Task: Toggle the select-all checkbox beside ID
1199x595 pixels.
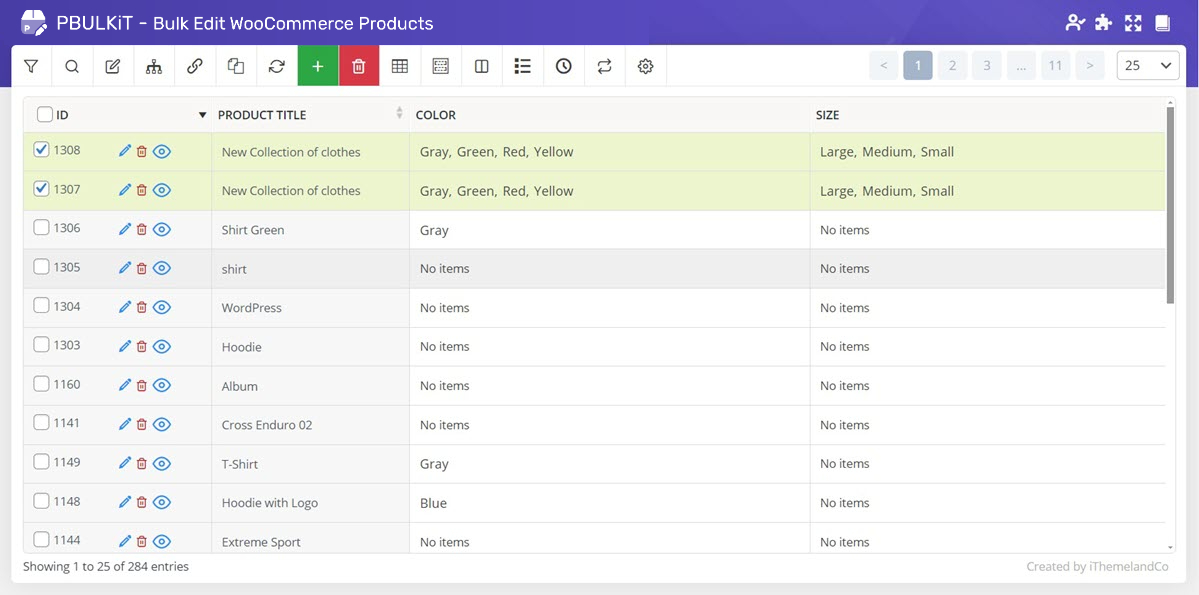Action: tap(44, 115)
